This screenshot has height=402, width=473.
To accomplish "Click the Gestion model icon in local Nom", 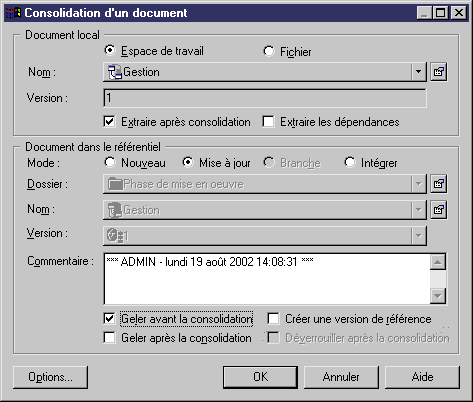I will 115,72.
